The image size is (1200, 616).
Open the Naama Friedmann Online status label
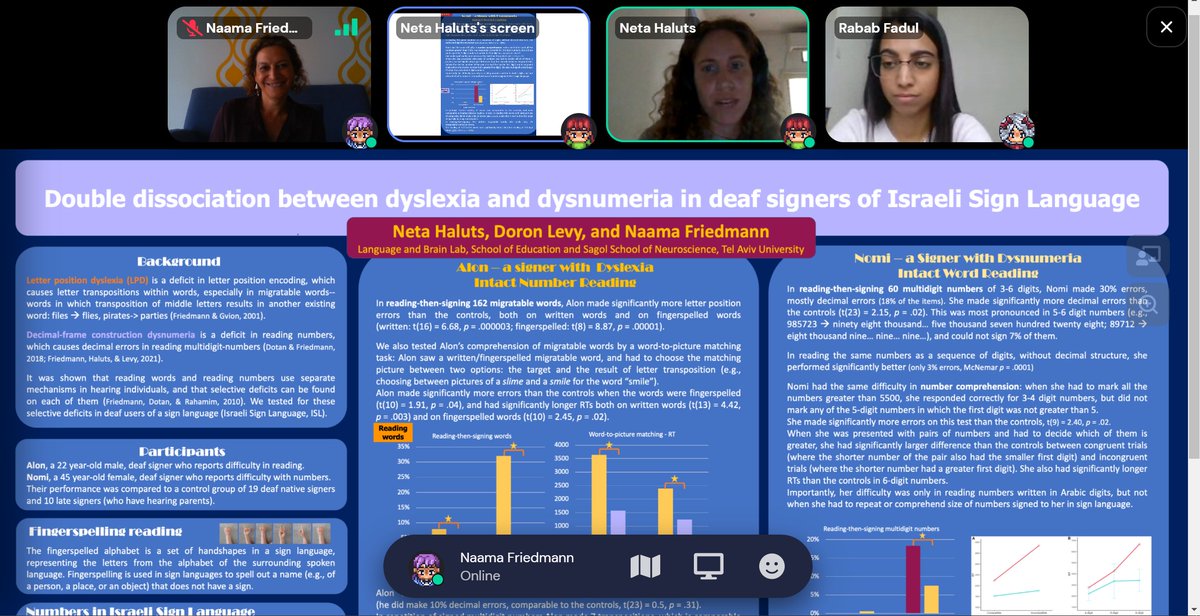517,567
